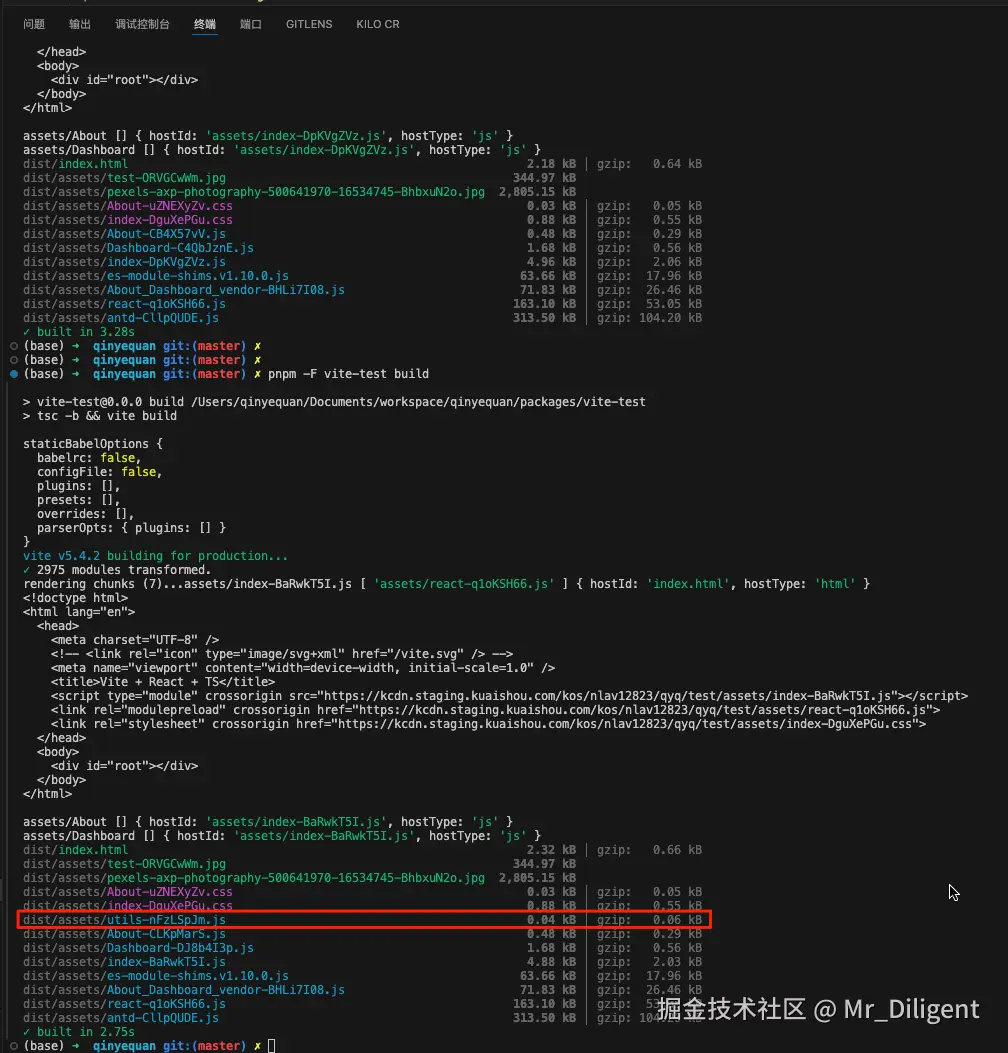The height and width of the screenshot is (1053, 1008).
Task: Open the stylesheet index-DguXePGu.css URL
Action: [625, 725]
